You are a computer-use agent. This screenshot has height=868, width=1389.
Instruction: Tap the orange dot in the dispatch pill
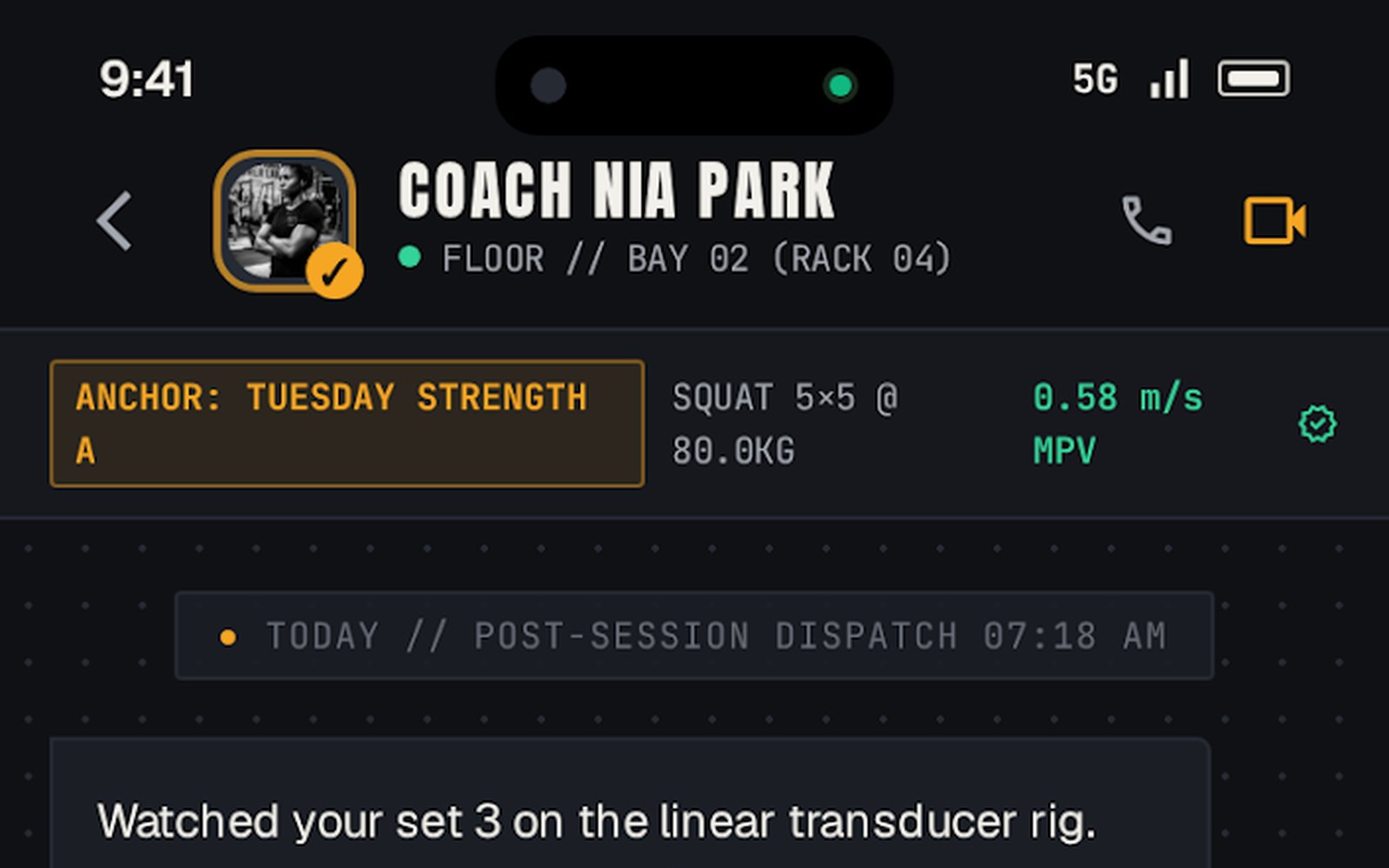click(227, 637)
